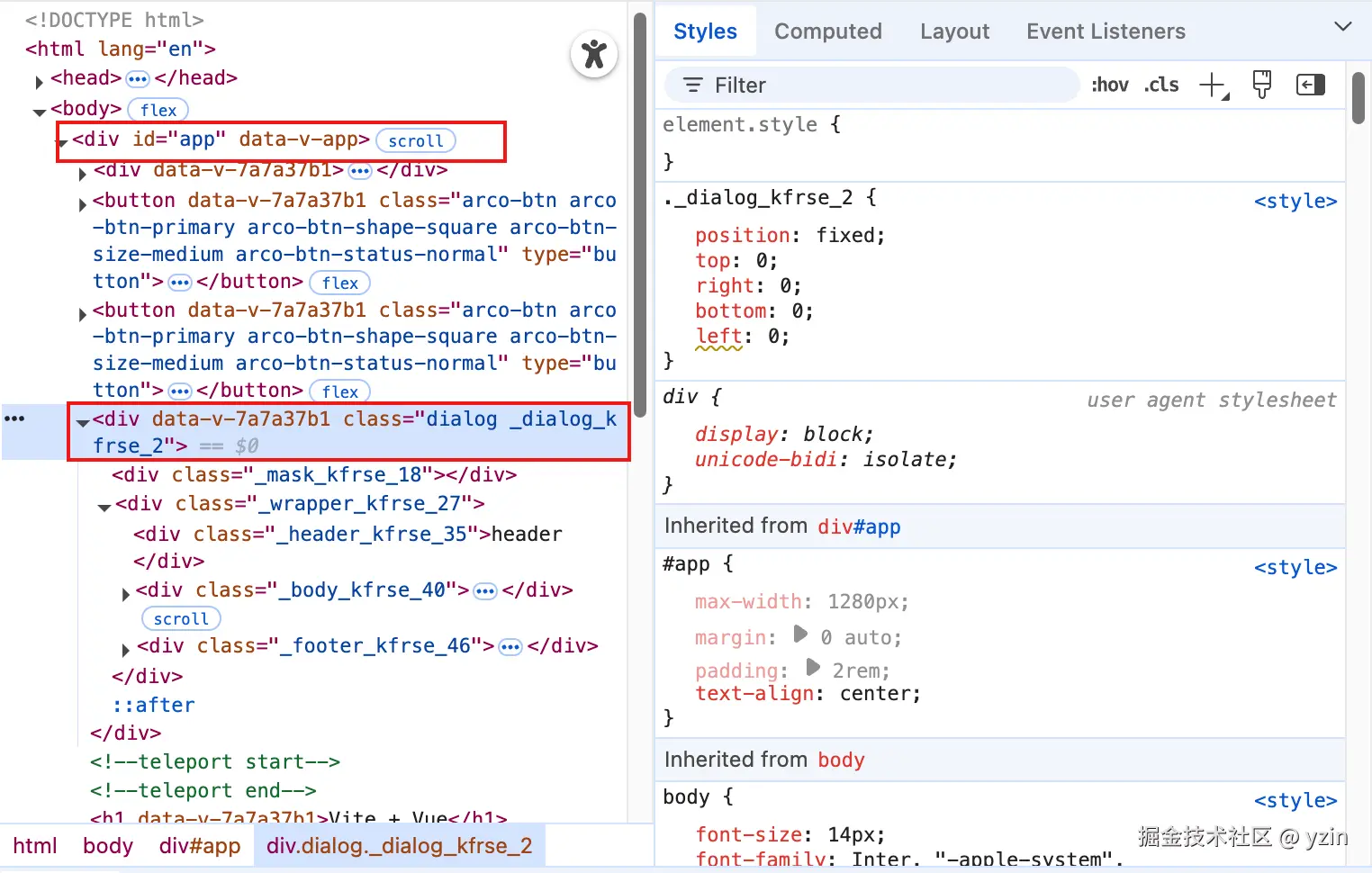Image resolution: width=1372 pixels, height=873 pixels.
Task: Open the Layout tab
Action: click(x=954, y=31)
